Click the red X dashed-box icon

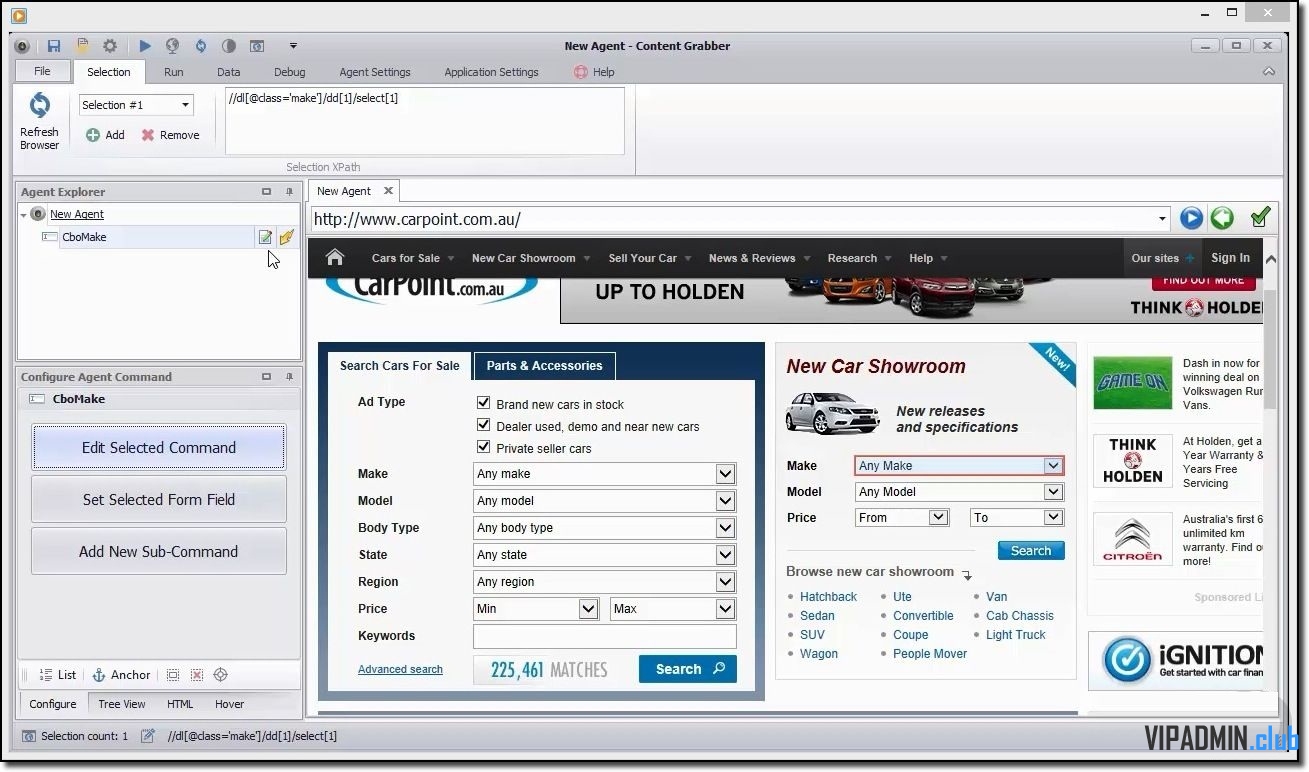[197, 675]
